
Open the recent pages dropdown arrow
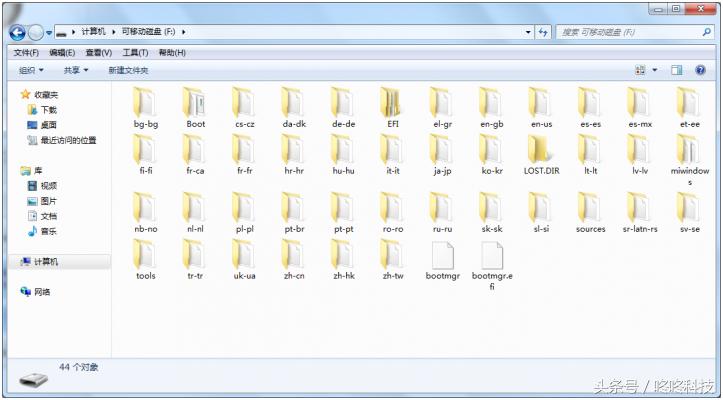[49, 33]
